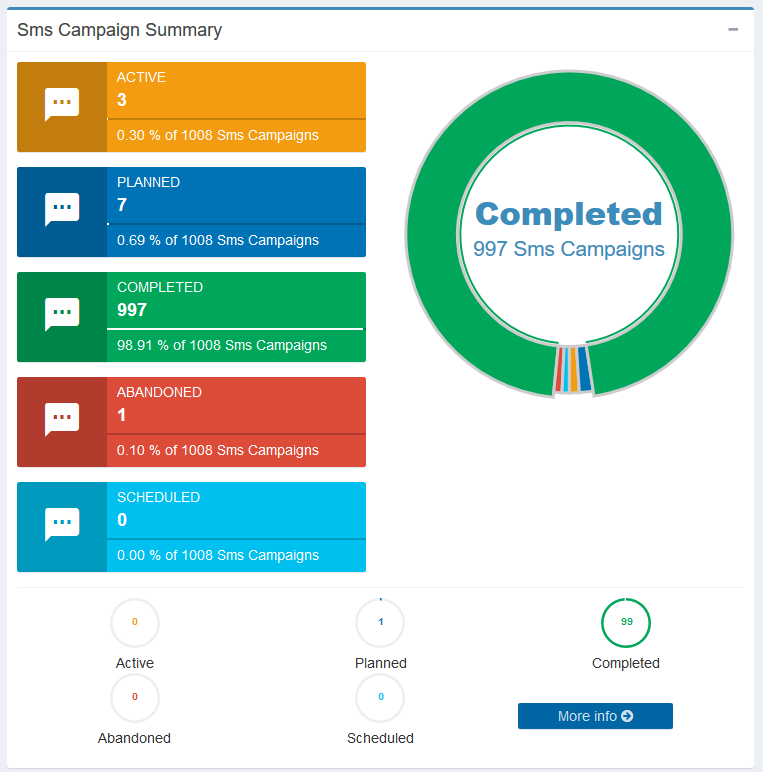
Task: Click the Sms Campaign Summary panel title
Action: tap(120, 30)
